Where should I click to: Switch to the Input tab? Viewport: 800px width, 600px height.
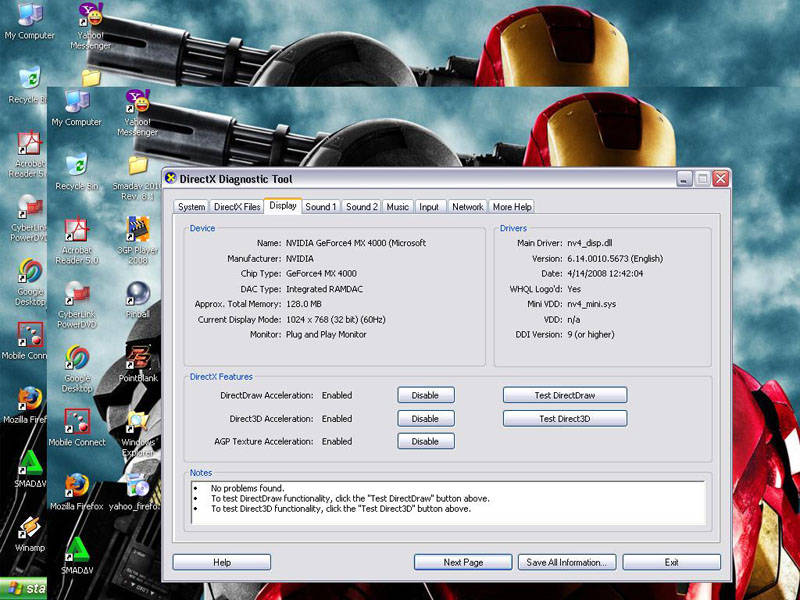pos(429,207)
